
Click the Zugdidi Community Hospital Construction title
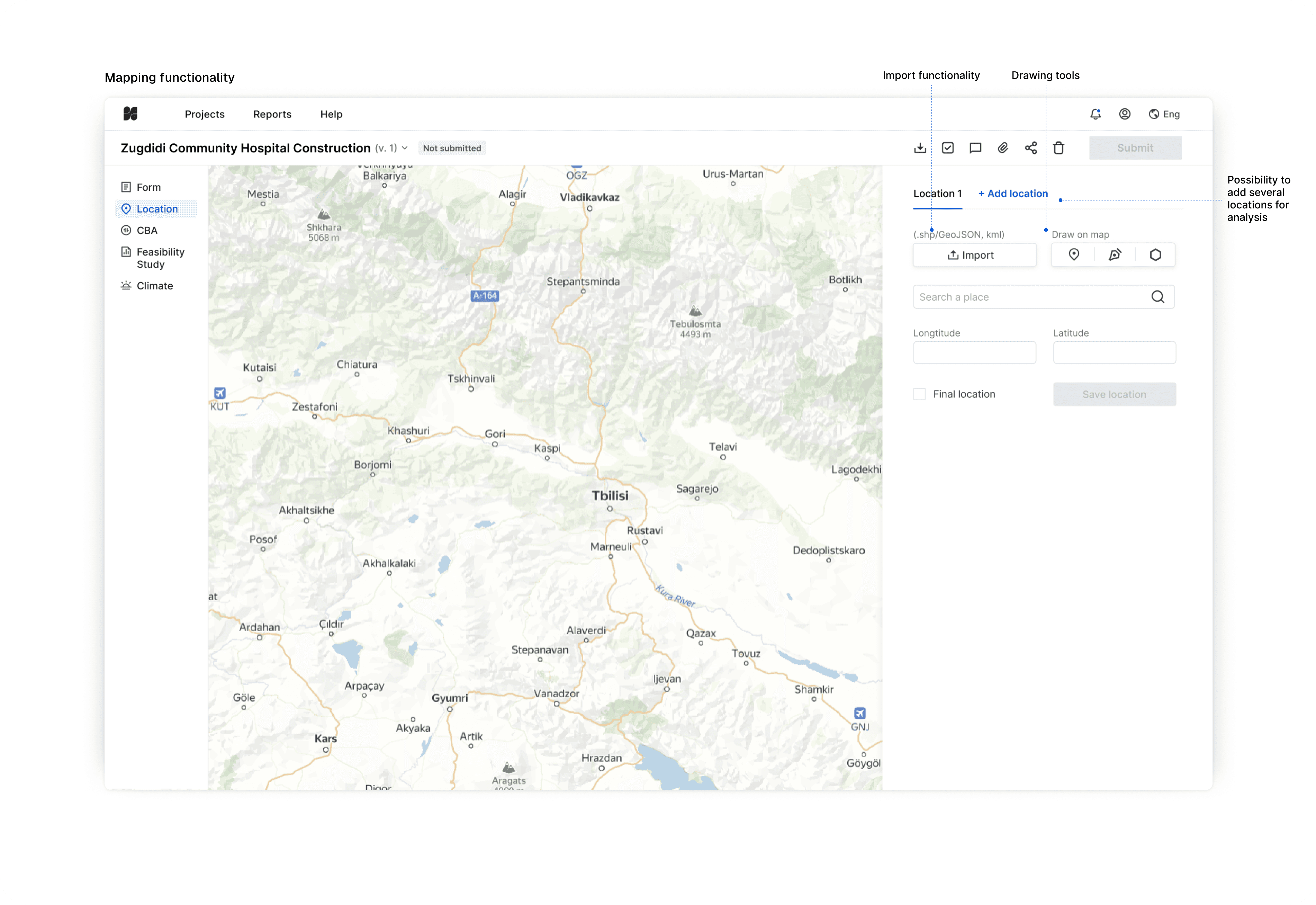pos(245,148)
